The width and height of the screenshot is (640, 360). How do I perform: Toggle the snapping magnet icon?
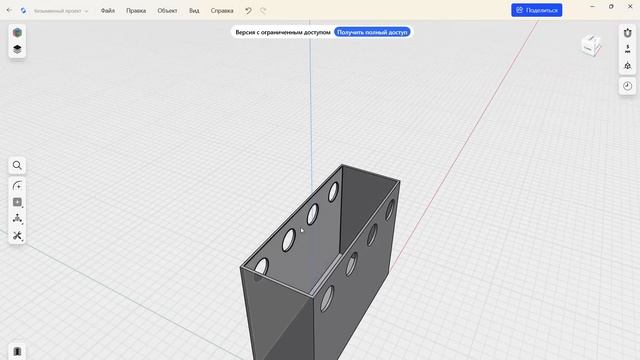pos(627,33)
